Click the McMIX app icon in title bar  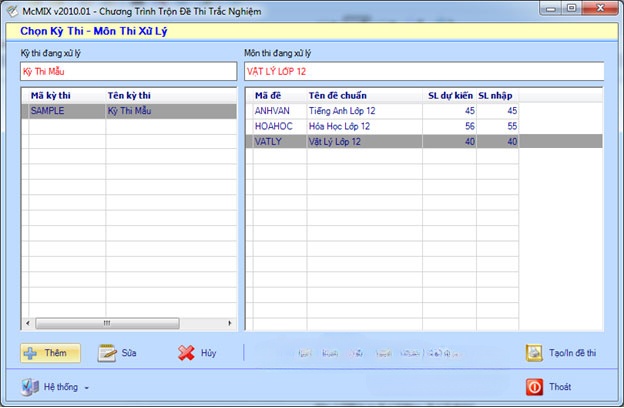(x=12, y=11)
